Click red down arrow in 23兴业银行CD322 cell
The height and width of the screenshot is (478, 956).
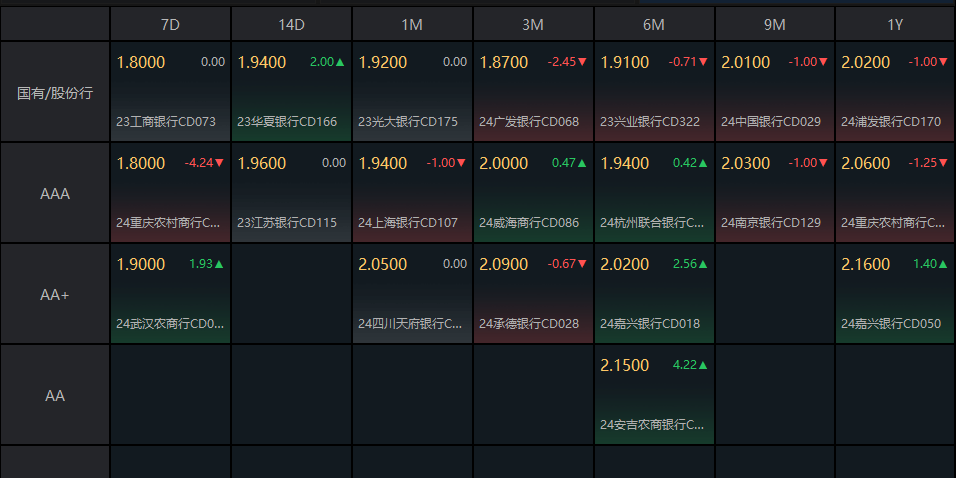(703, 62)
